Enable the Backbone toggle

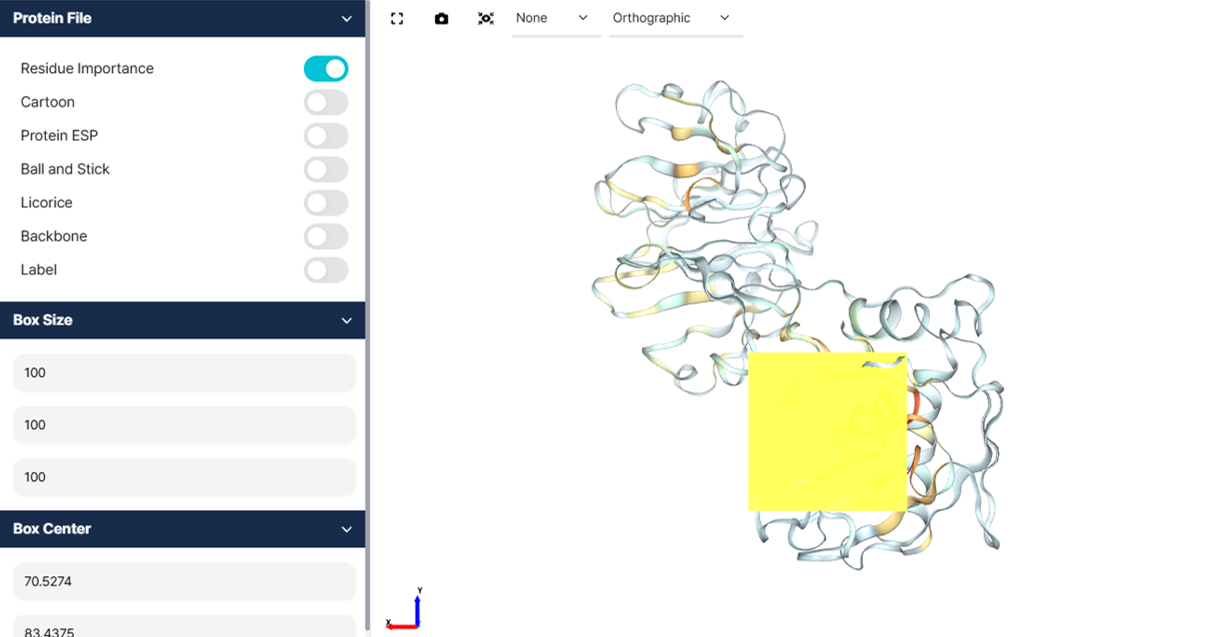pyautogui.click(x=326, y=236)
